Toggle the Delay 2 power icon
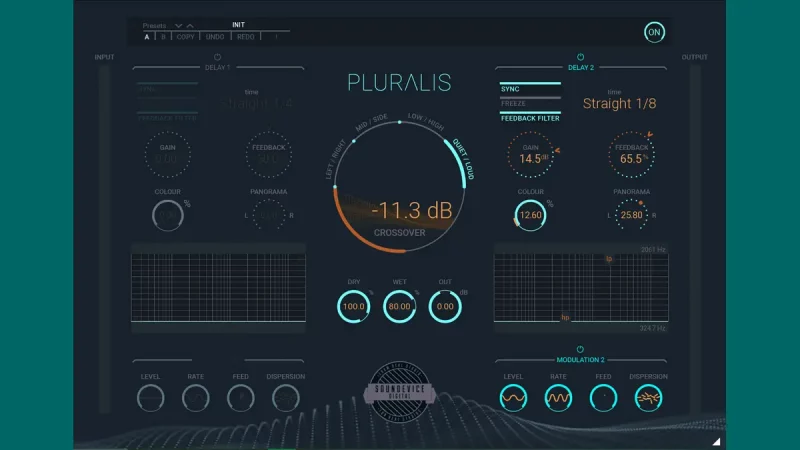Screen dimensions: 800x450 (580, 57)
